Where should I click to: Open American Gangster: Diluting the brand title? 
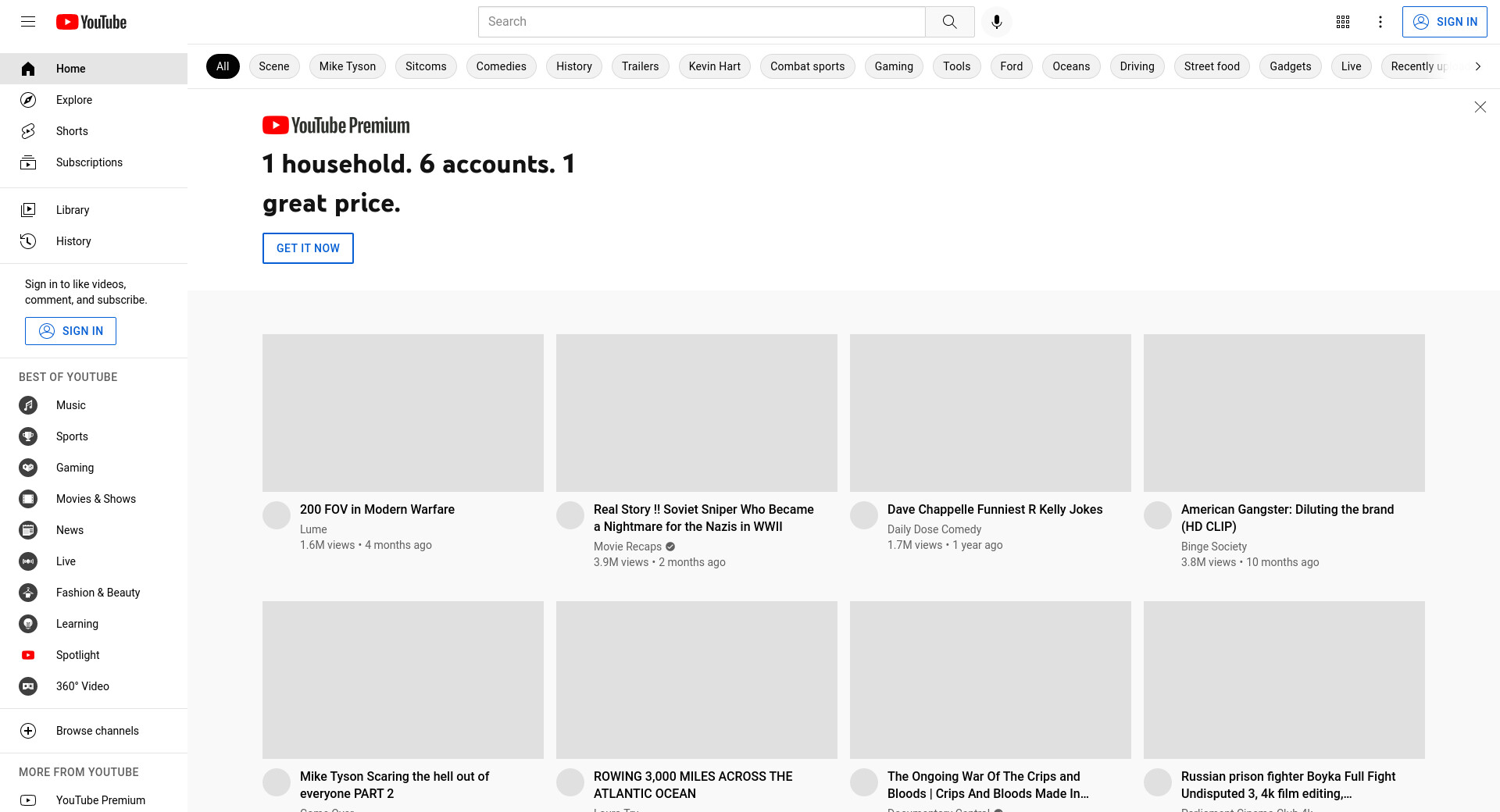point(1287,518)
